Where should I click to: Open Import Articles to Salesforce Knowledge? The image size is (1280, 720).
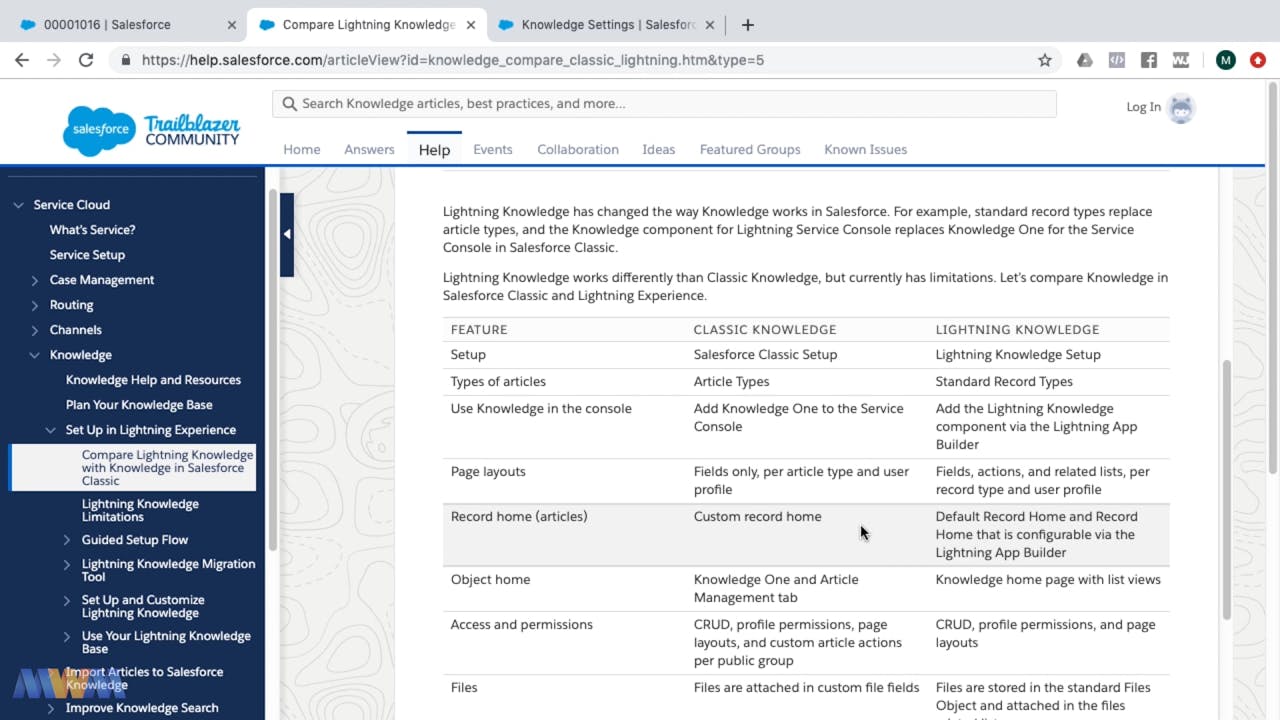pos(144,678)
